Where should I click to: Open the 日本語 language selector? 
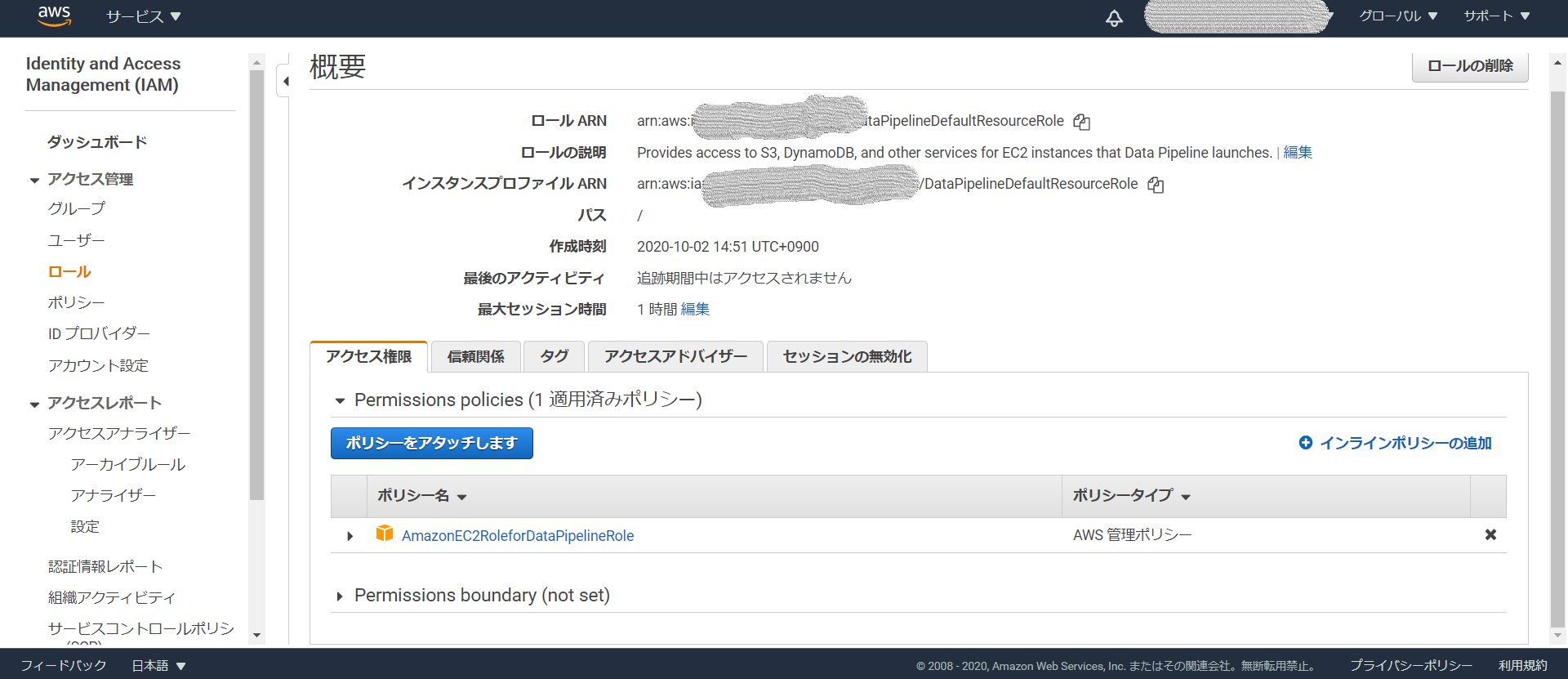tap(159, 666)
